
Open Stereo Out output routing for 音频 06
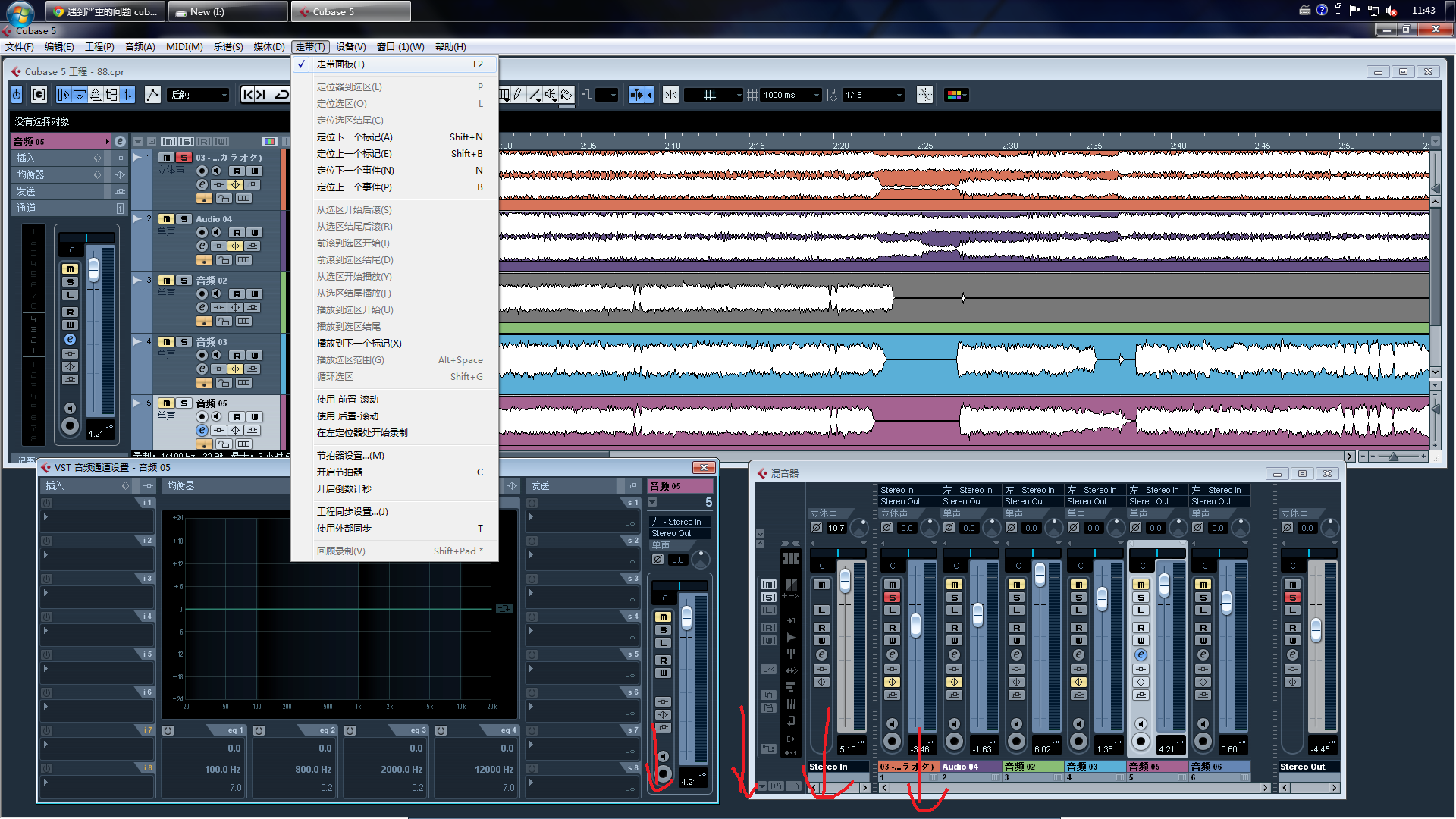point(1219,501)
